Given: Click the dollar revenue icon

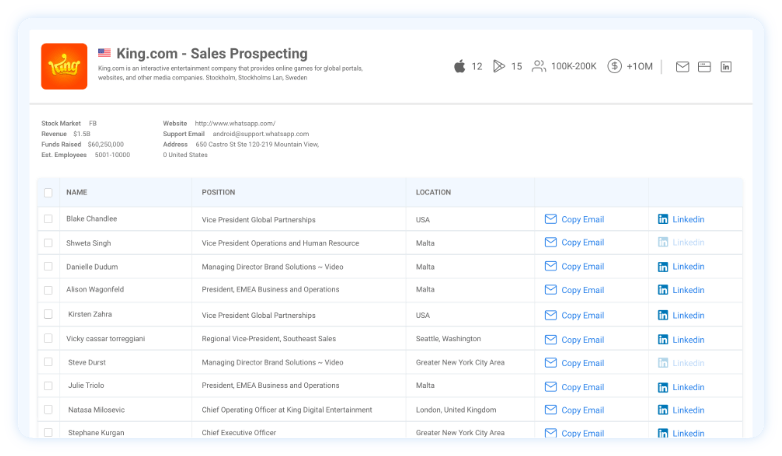Looking at the screenshot, I should [614, 66].
